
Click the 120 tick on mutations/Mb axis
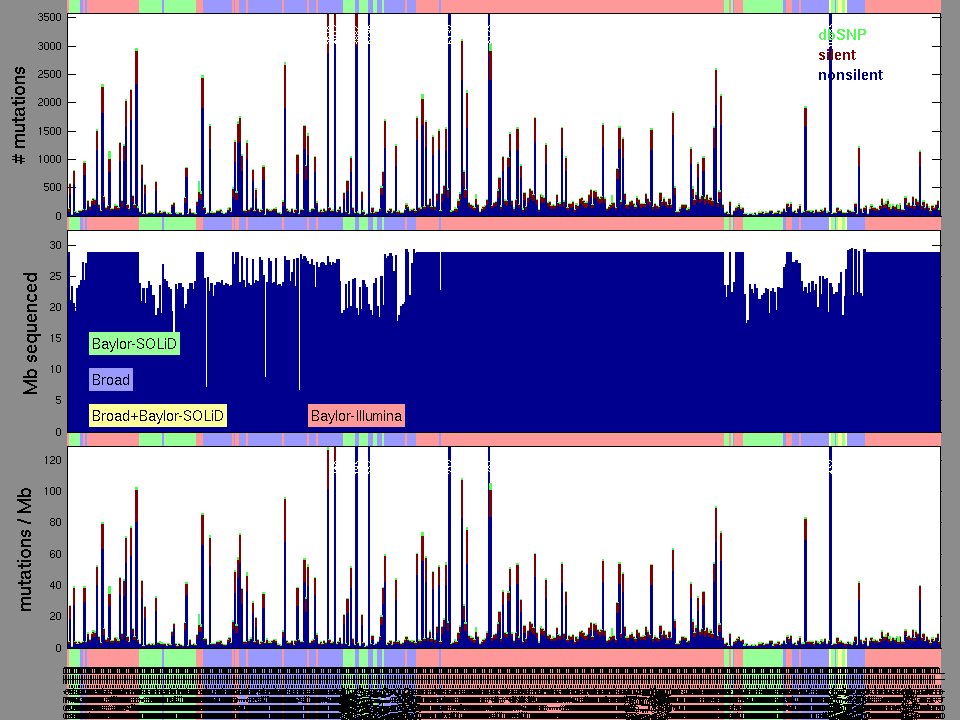(51, 460)
